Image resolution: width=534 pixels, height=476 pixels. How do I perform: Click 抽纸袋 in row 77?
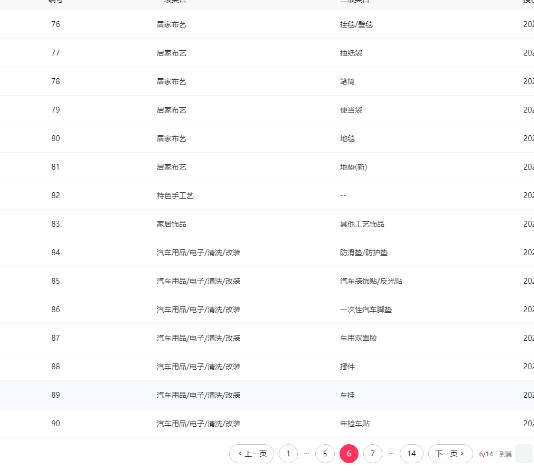point(351,53)
